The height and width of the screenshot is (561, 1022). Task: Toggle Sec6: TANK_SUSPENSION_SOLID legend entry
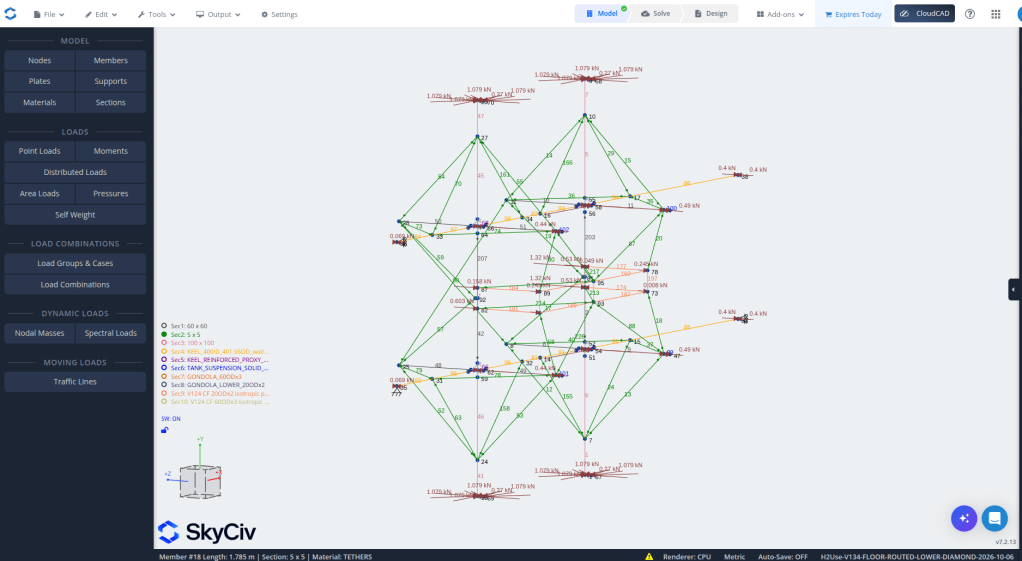[215, 368]
